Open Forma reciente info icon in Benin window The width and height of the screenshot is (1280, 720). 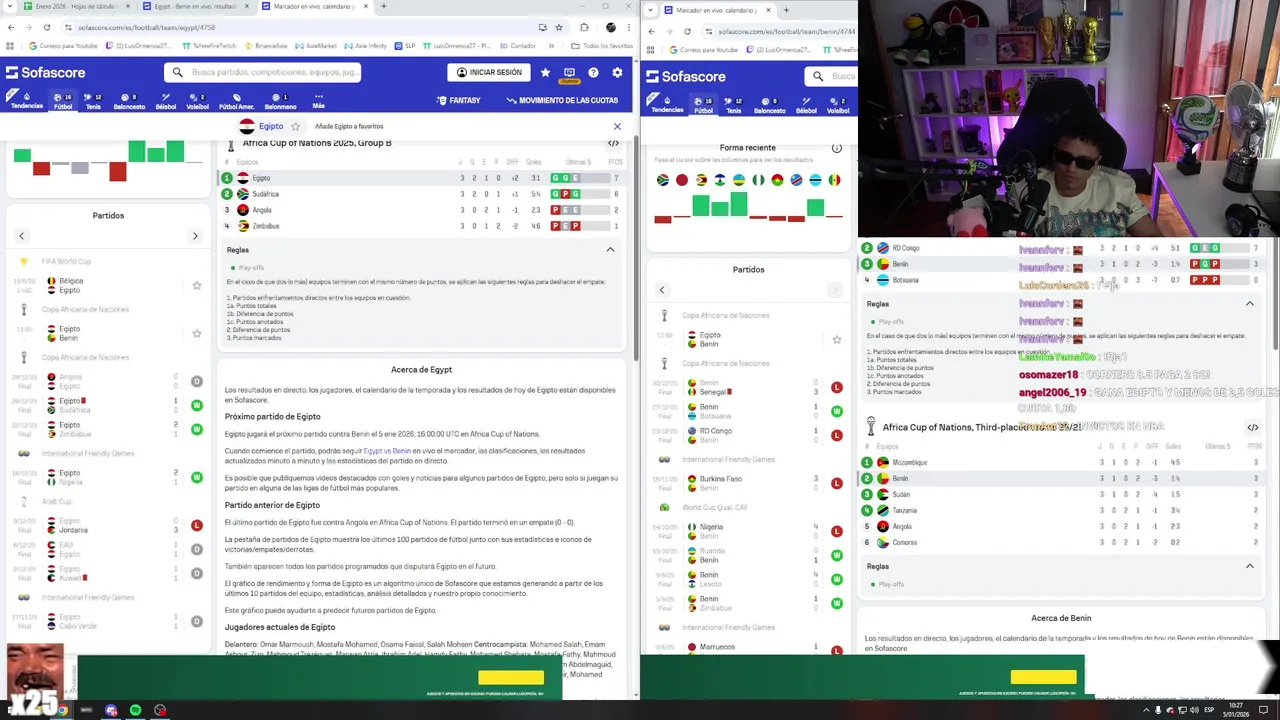[837, 148]
